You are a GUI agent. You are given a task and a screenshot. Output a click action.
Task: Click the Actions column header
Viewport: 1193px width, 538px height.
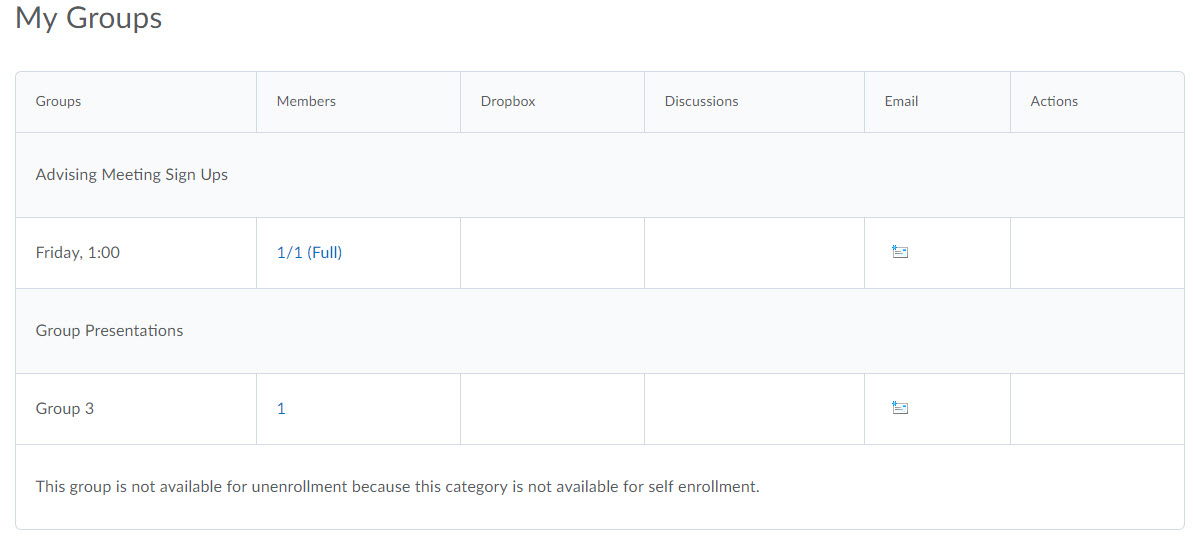pyautogui.click(x=1054, y=101)
